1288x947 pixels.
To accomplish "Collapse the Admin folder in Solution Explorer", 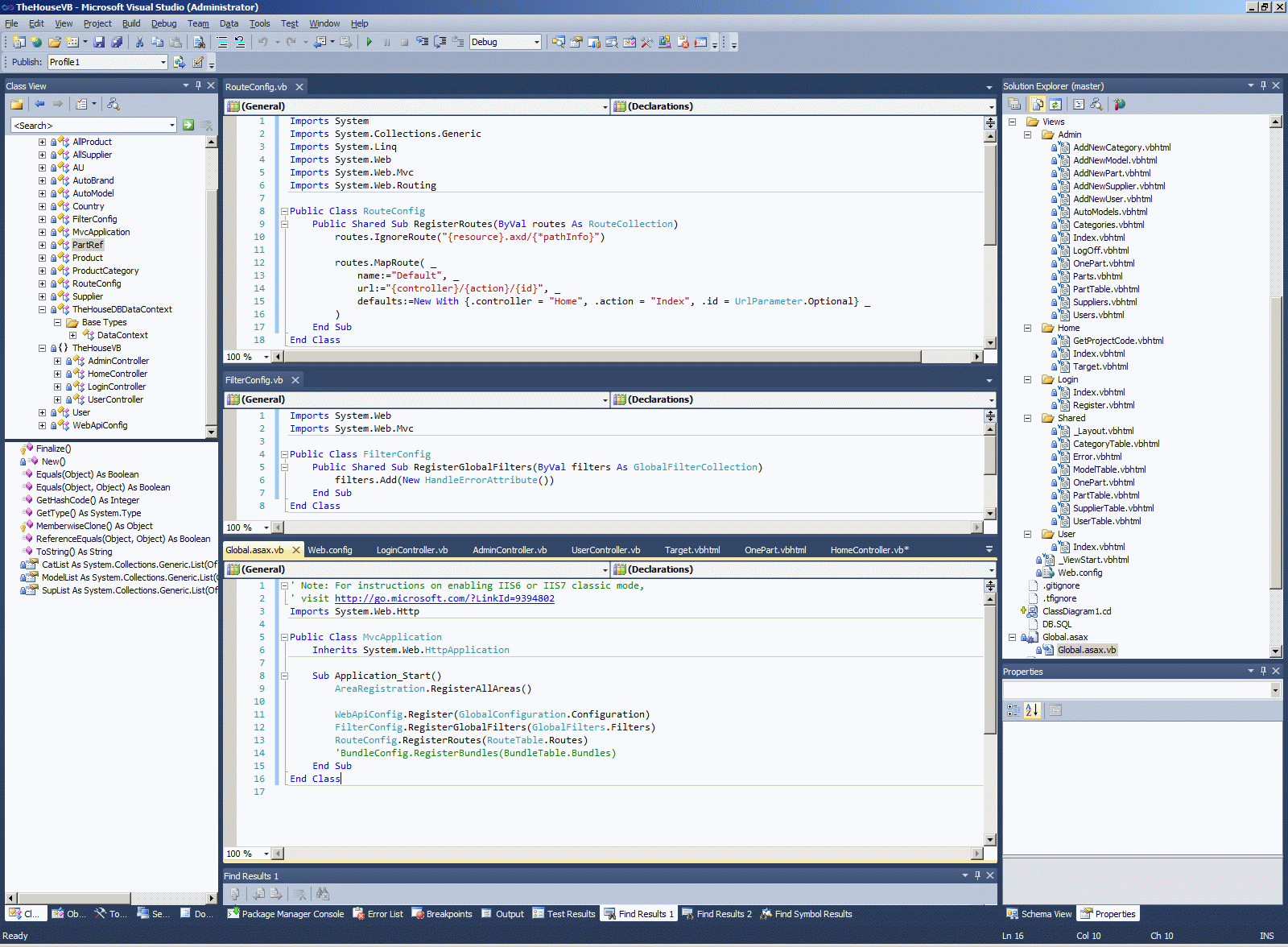I will 1028,134.
